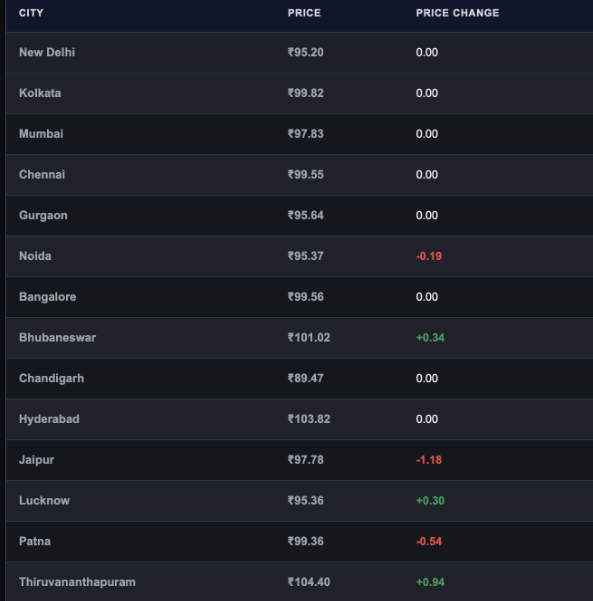Click Noida's -0.19 price change
Viewport: 593px width, 601px height.
(x=429, y=256)
